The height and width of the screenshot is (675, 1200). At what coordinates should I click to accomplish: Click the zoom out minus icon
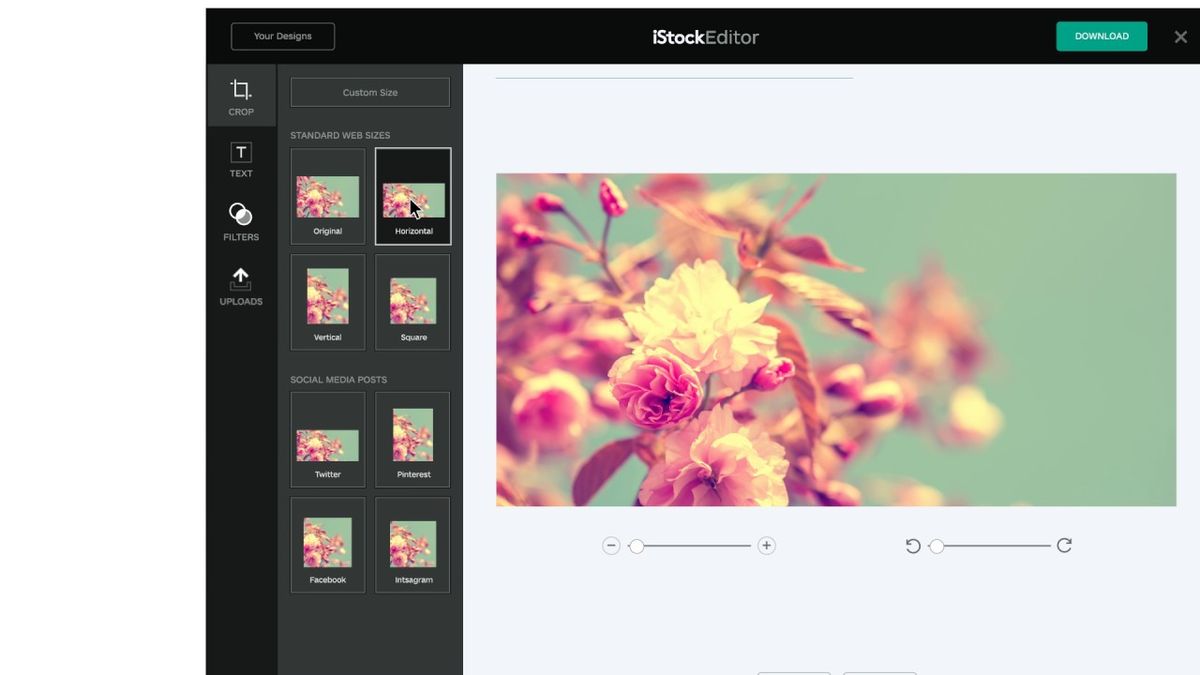pyautogui.click(x=611, y=545)
